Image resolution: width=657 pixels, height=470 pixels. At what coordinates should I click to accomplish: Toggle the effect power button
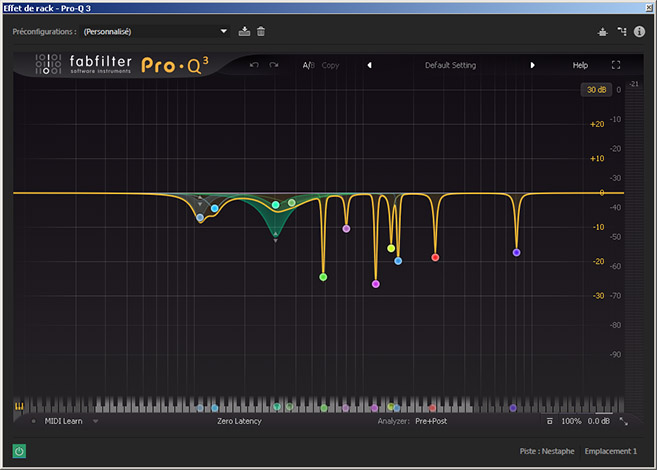pyautogui.click(x=19, y=451)
